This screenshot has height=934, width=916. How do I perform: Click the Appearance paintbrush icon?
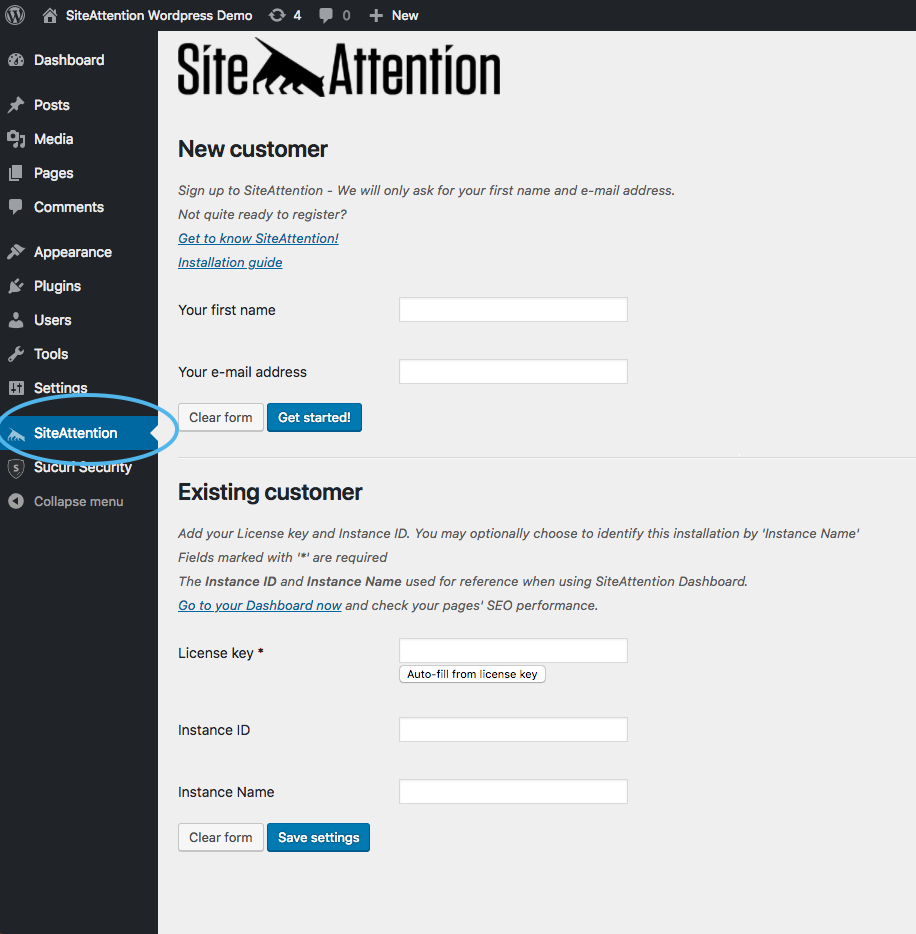pos(16,252)
